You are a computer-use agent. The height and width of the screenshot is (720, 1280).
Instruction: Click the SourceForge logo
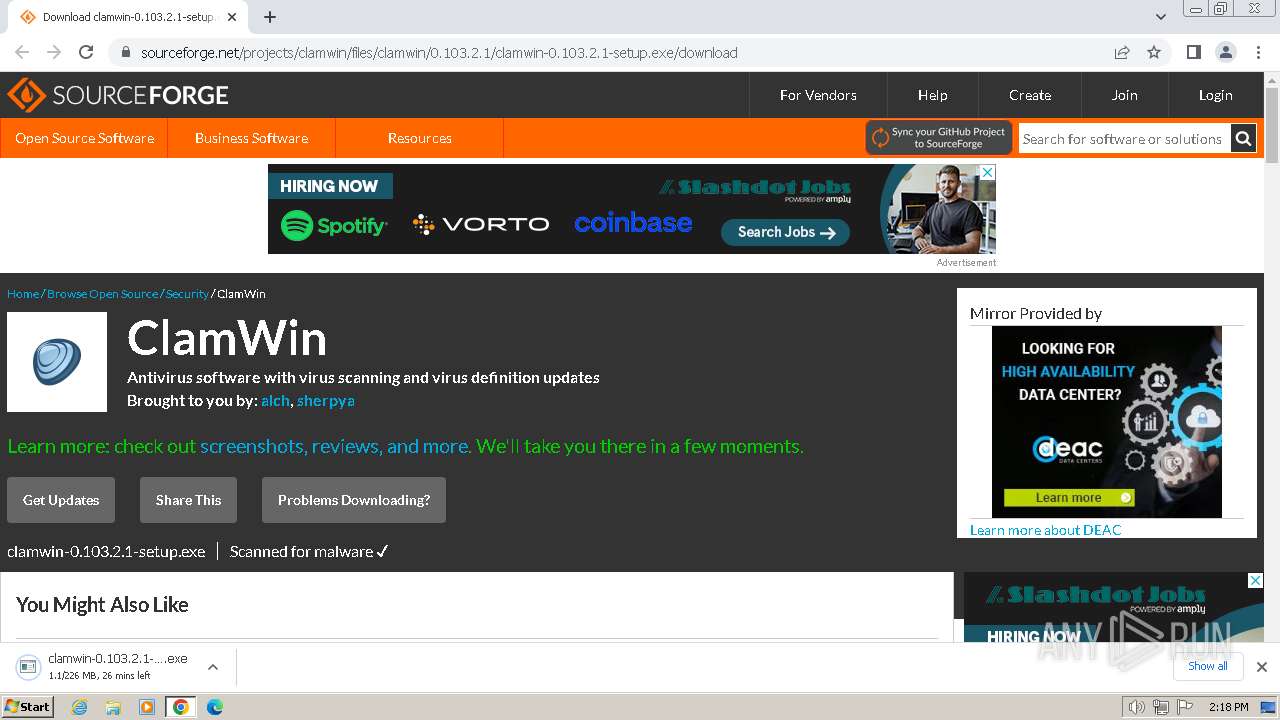coord(118,95)
